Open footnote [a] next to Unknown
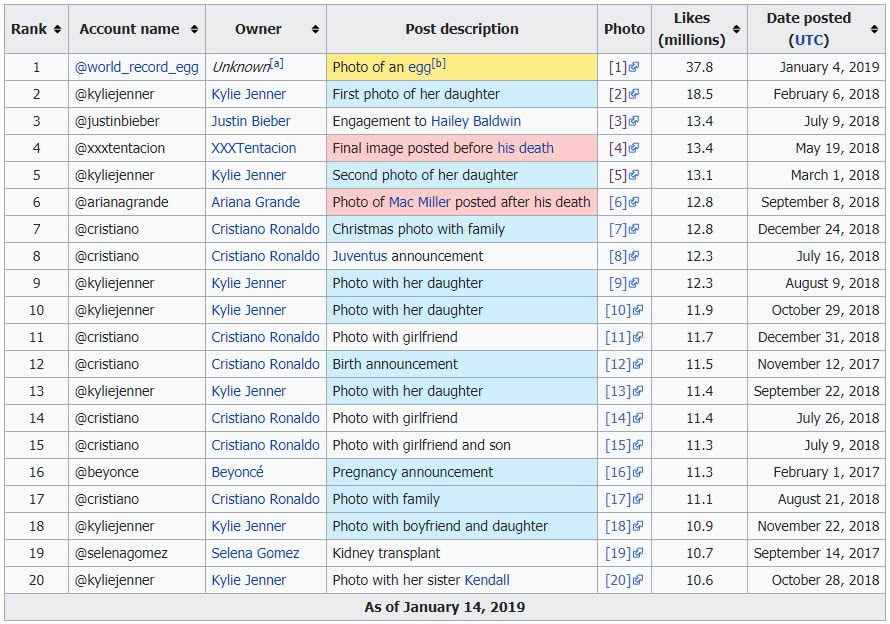890x624 pixels. click(x=276, y=62)
